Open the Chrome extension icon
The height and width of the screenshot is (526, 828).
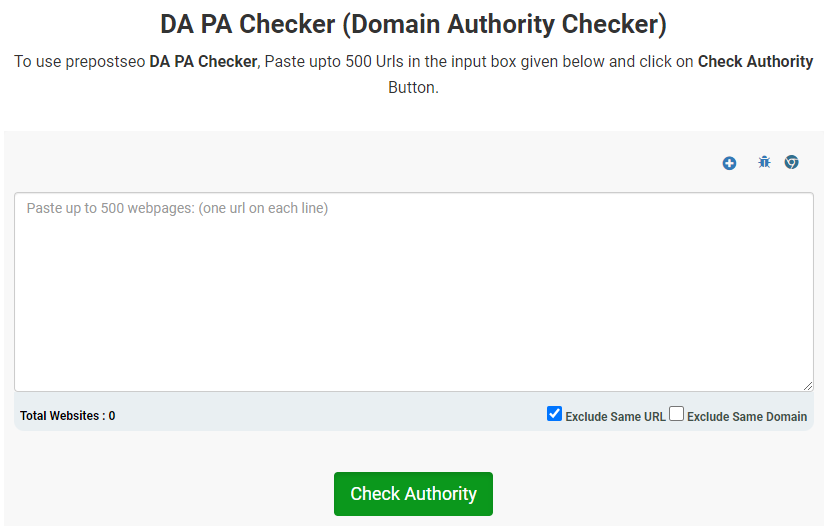[x=791, y=162]
